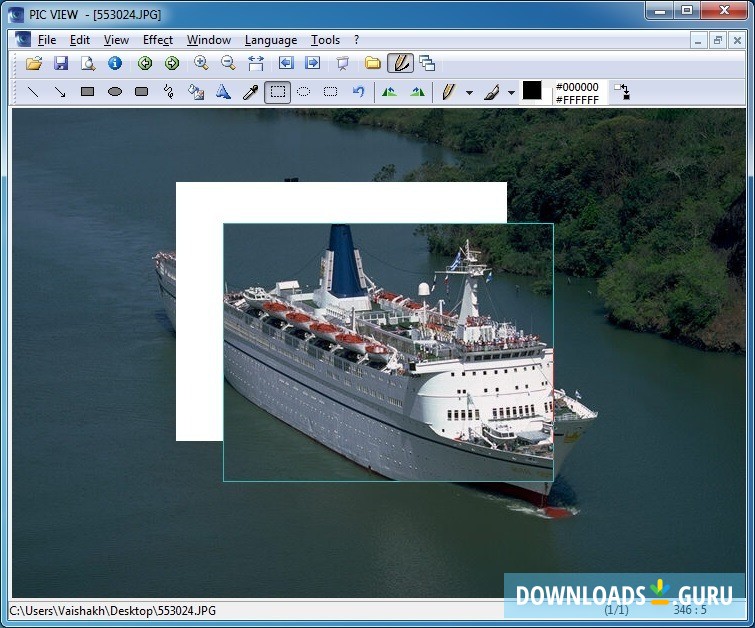755x628 pixels.
Task: Expand the pencil tool dropdown arrow
Action: [469, 93]
